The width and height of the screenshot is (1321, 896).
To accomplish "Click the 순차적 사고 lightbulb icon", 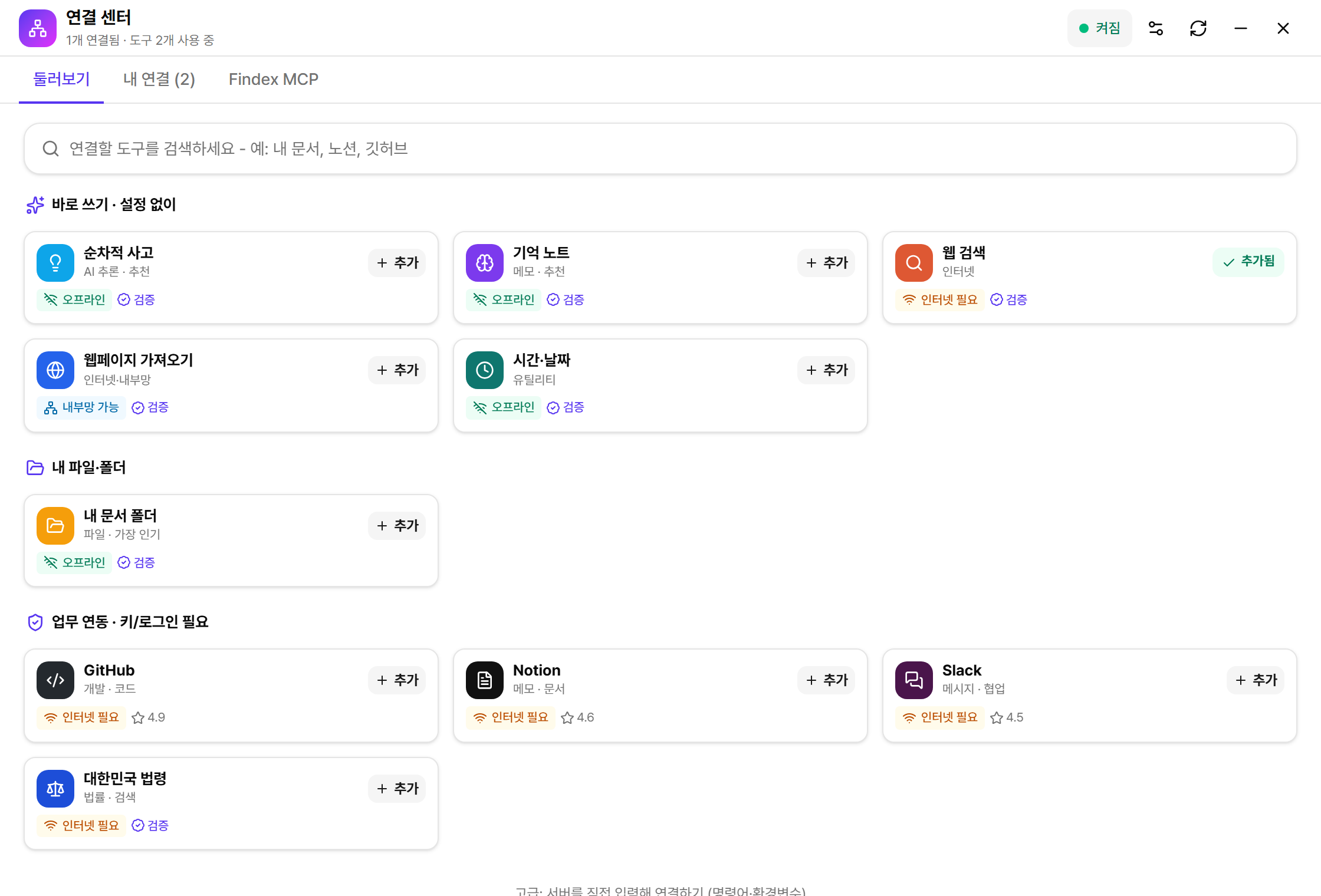I will tap(55, 263).
